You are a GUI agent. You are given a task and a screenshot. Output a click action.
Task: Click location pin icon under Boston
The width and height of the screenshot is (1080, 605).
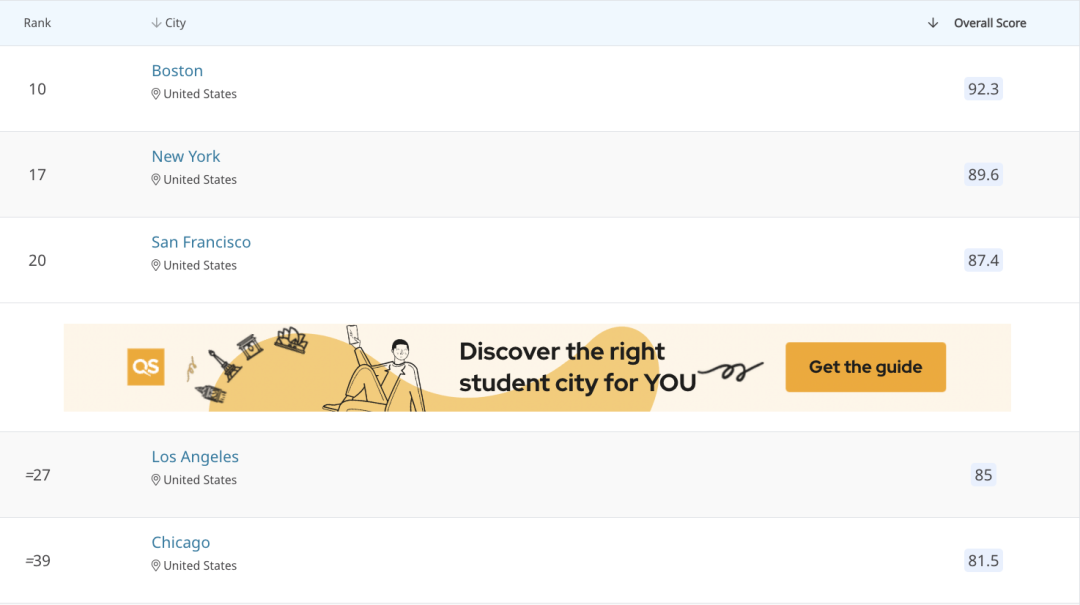pos(156,94)
